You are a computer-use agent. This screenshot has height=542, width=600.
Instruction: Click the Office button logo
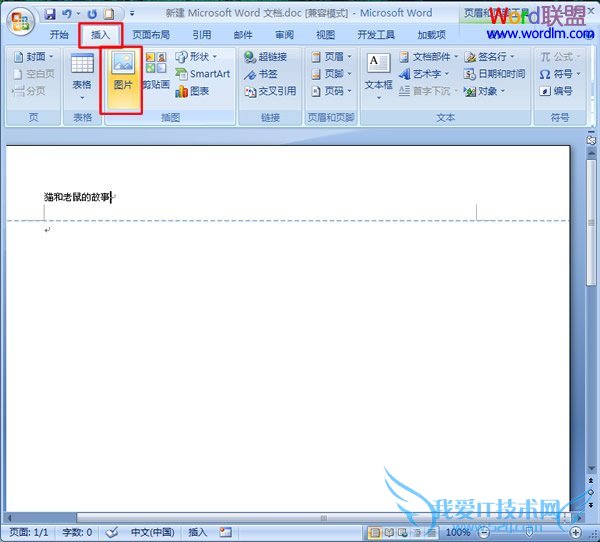click(20, 21)
